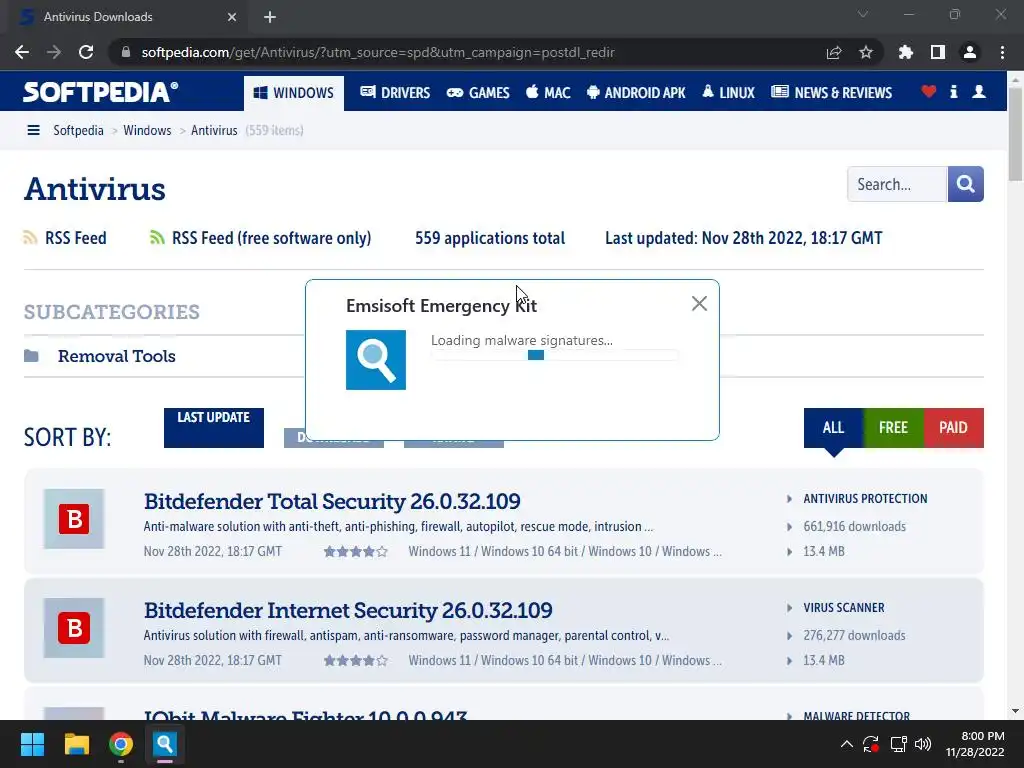Open the Drivers section
The image size is (1024, 768).
tap(394, 93)
